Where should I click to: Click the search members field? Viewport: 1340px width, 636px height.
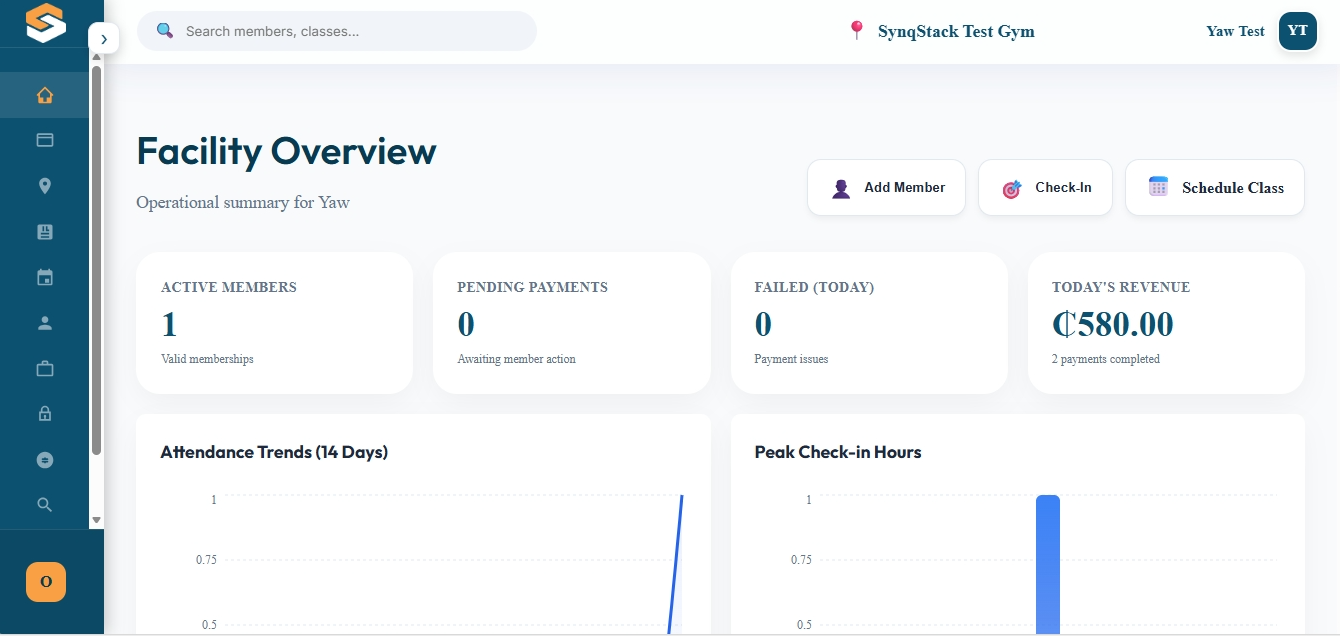337,31
